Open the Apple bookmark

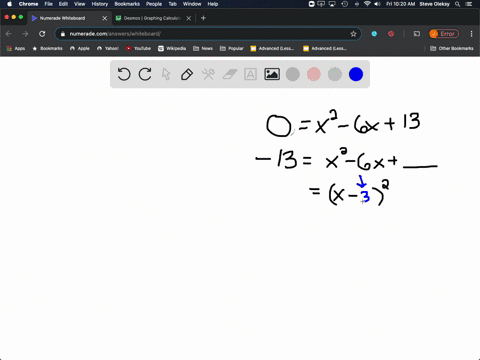pyautogui.click(x=80, y=48)
